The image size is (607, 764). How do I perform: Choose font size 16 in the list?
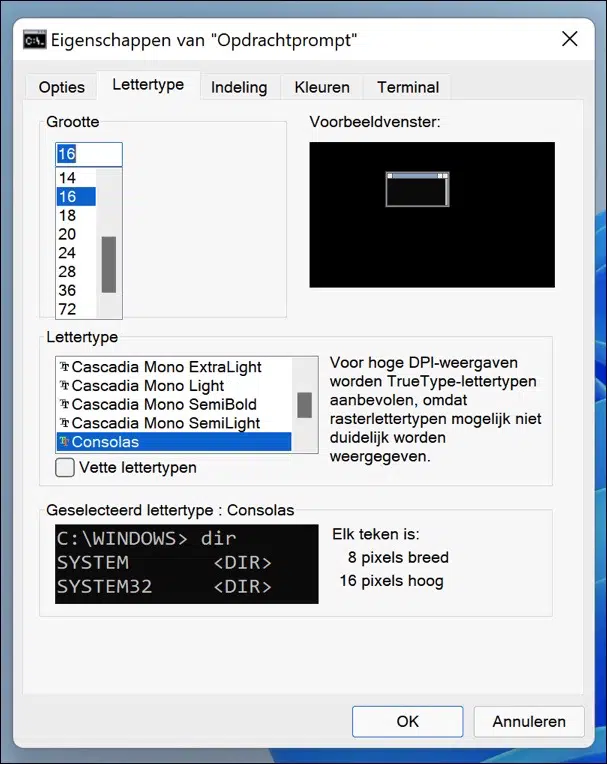coord(76,196)
